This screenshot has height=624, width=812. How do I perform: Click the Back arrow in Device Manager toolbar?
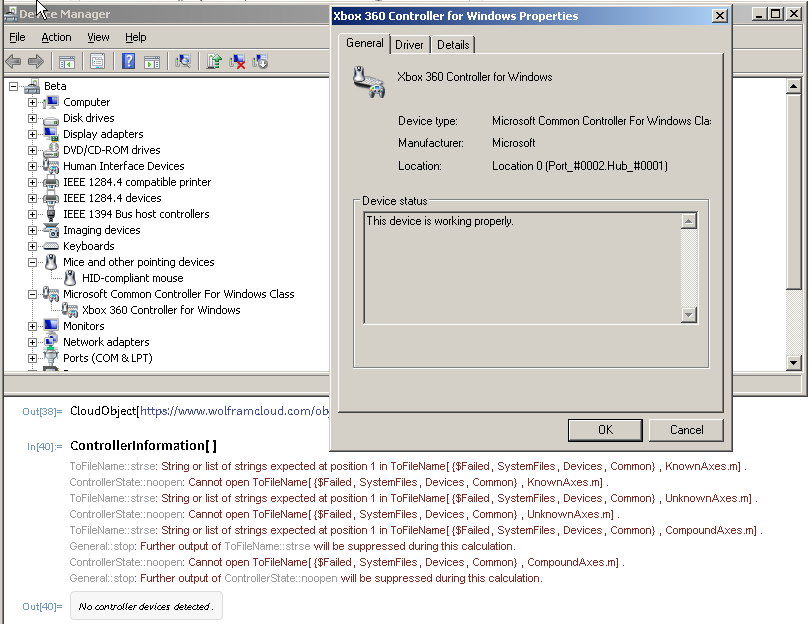click(x=13, y=62)
